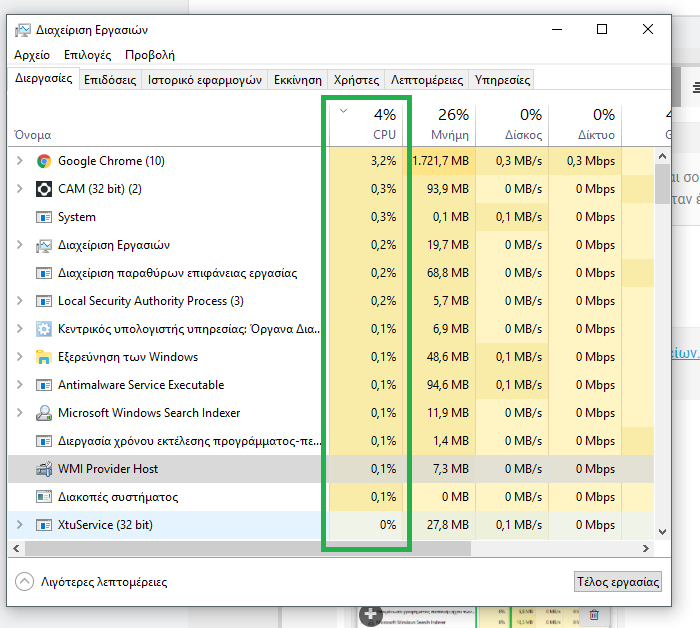
Task: Sort by the Δίσκος column header
Action: [x=512, y=125]
